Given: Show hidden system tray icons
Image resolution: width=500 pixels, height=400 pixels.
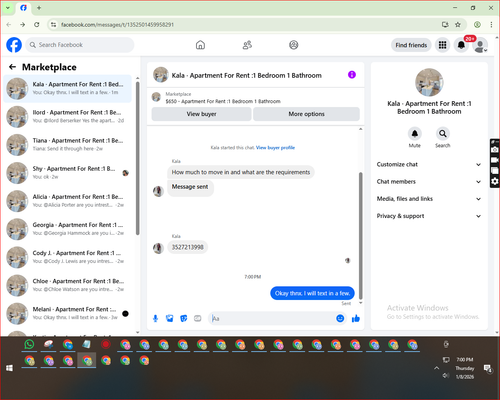Looking at the screenshot, I should pyautogui.click(x=436, y=368).
